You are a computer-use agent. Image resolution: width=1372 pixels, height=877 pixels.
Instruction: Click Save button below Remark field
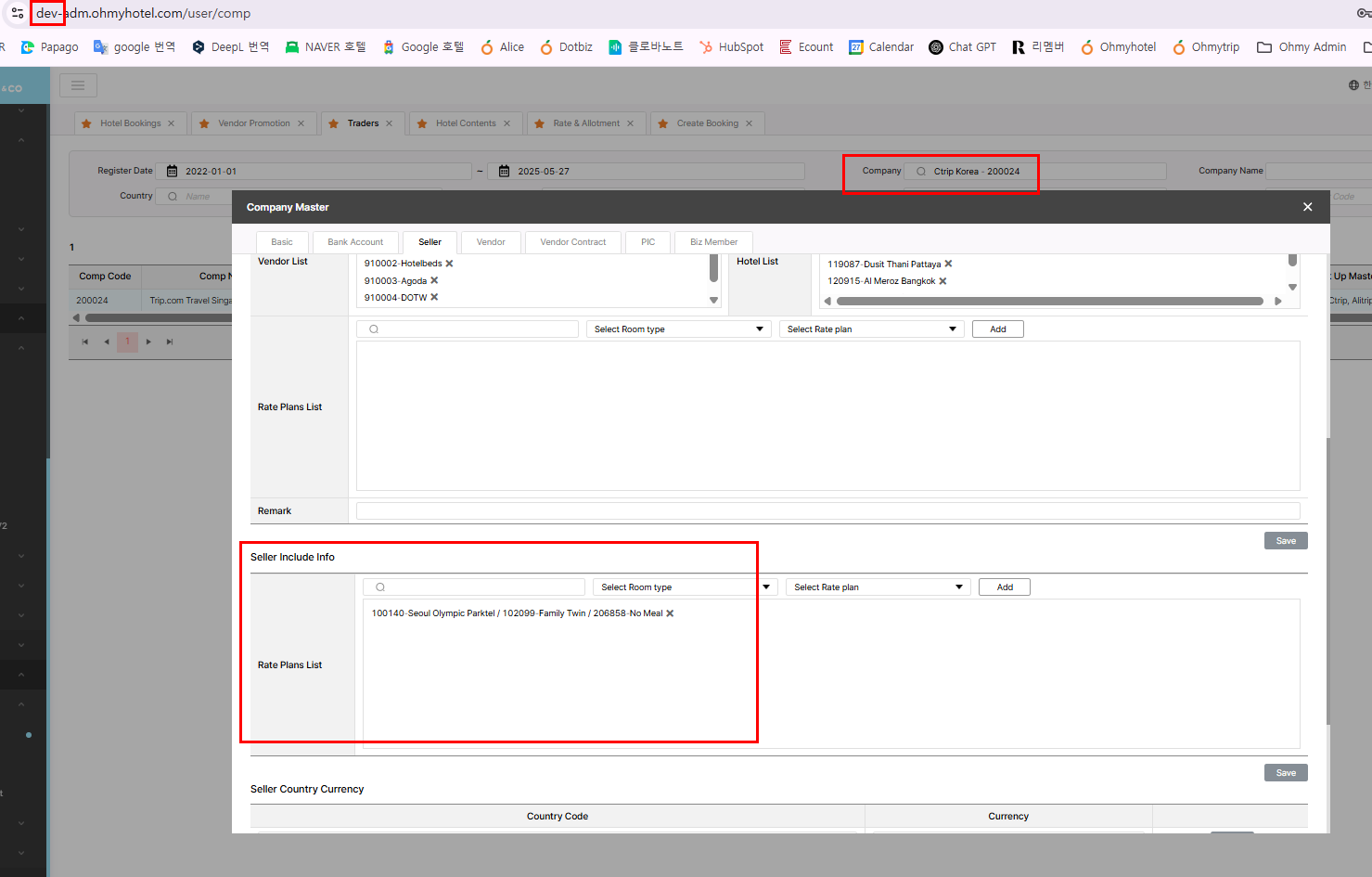click(x=1285, y=541)
